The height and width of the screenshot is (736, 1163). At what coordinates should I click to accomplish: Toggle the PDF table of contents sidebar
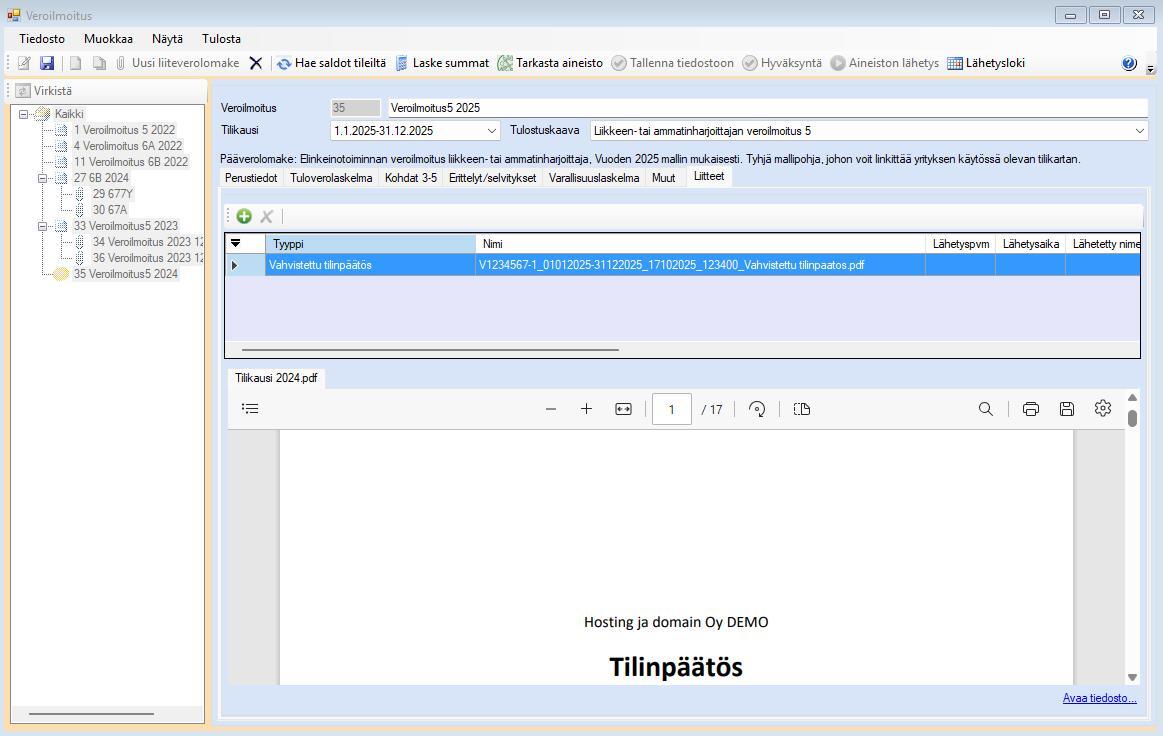tap(251, 409)
